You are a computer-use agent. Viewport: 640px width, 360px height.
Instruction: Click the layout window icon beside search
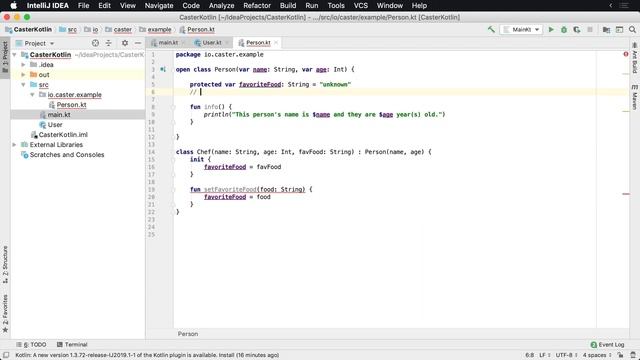(x=619, y=29)
